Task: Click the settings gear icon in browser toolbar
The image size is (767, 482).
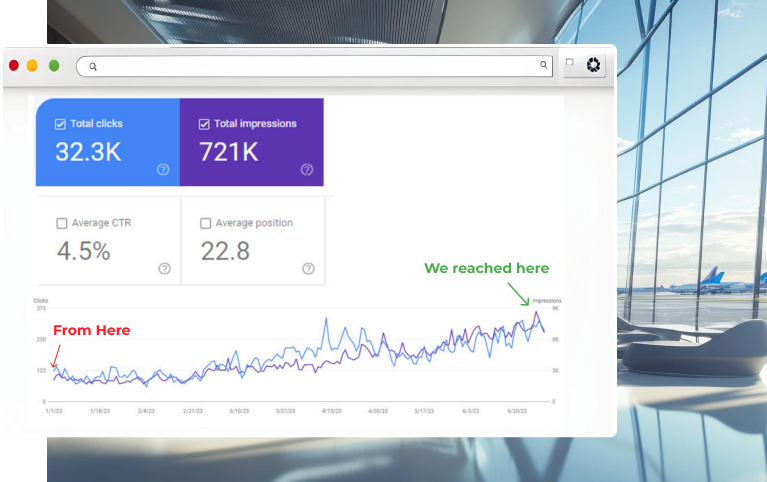Action: tap(593, 65)
